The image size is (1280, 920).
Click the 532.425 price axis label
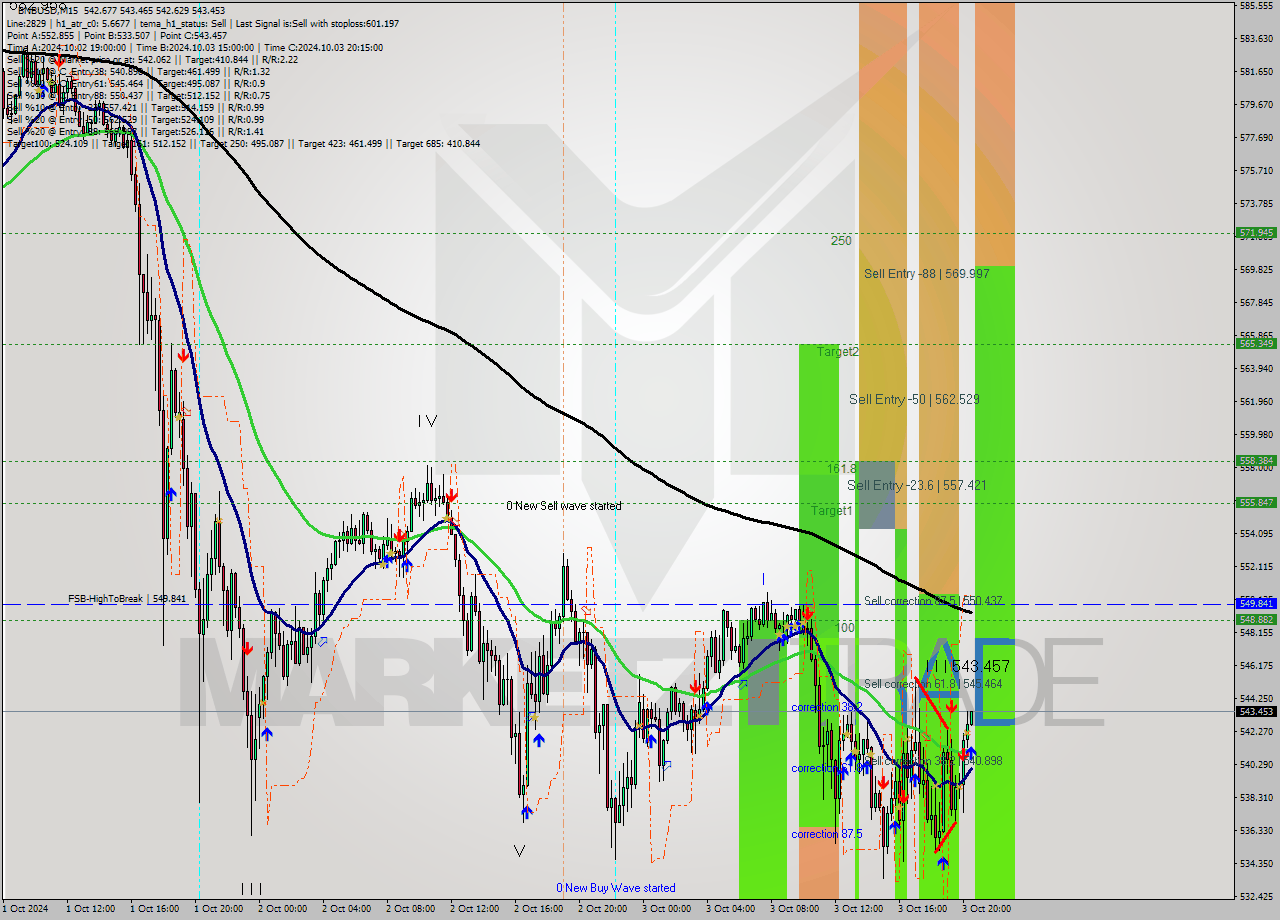1257,896
